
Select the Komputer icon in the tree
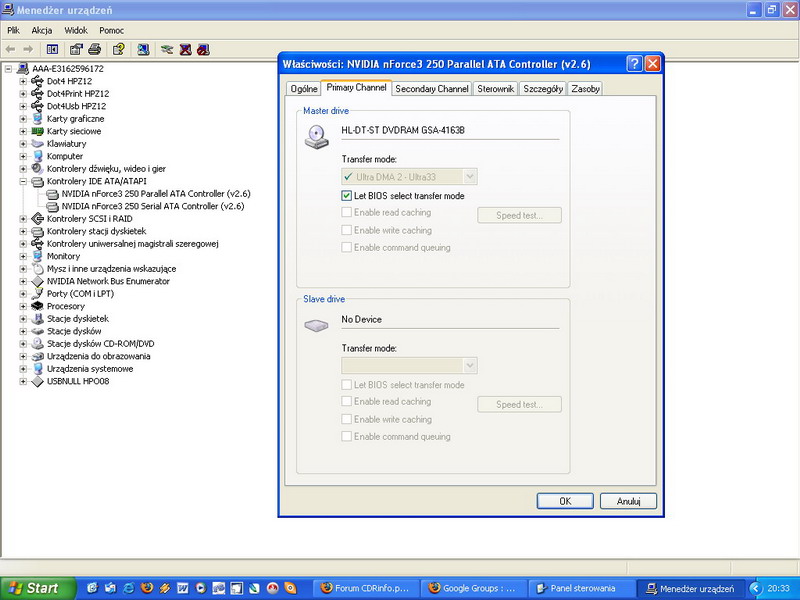point(37,156)
